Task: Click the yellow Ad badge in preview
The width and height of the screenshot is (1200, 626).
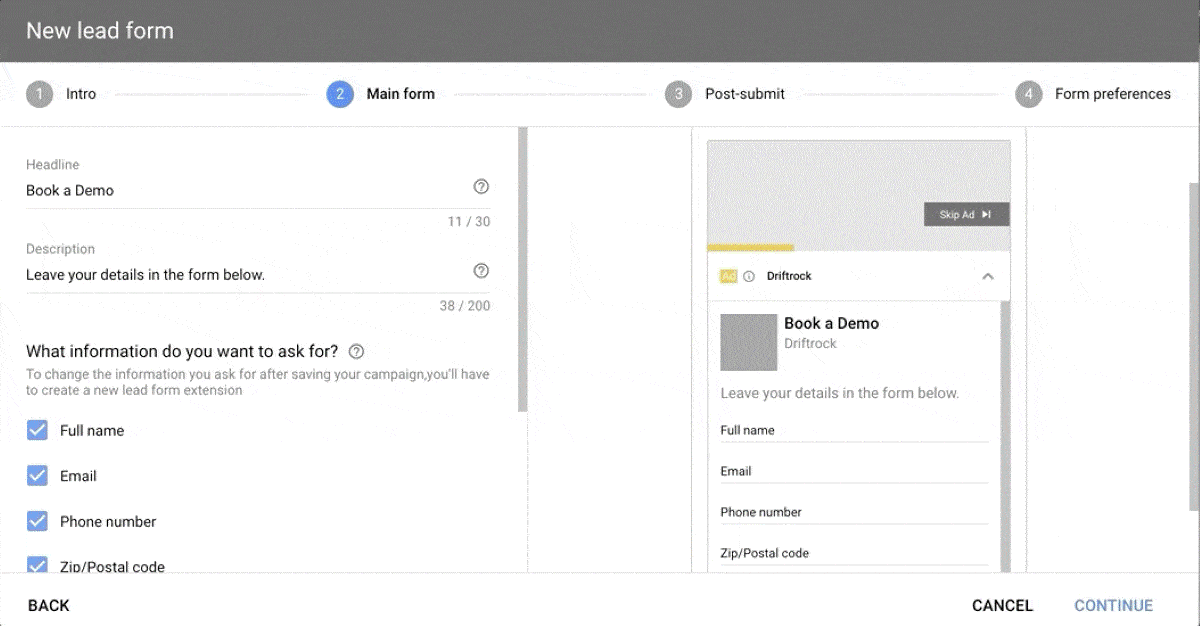Action: 728,276
